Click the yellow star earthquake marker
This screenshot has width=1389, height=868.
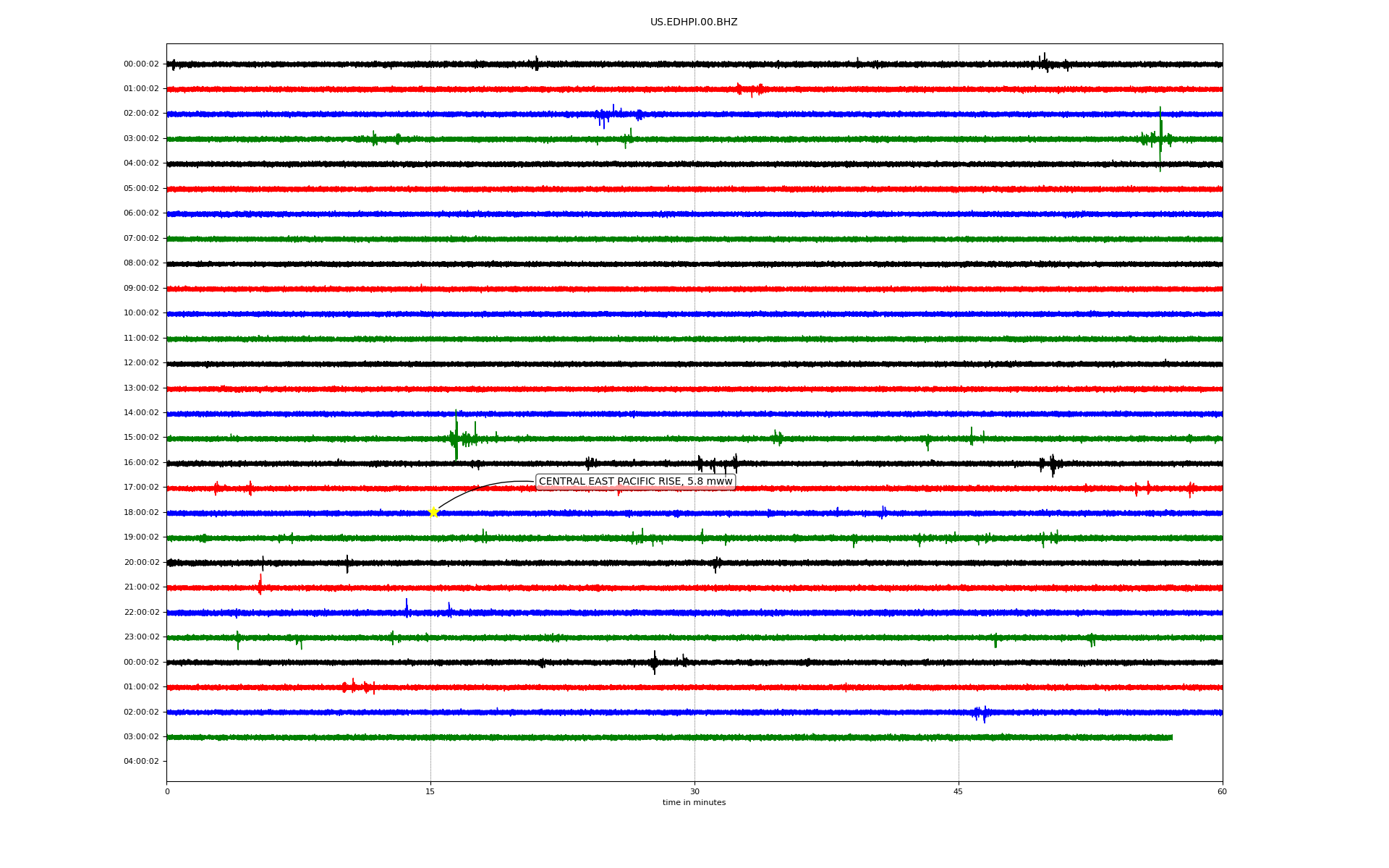point(433,512)
